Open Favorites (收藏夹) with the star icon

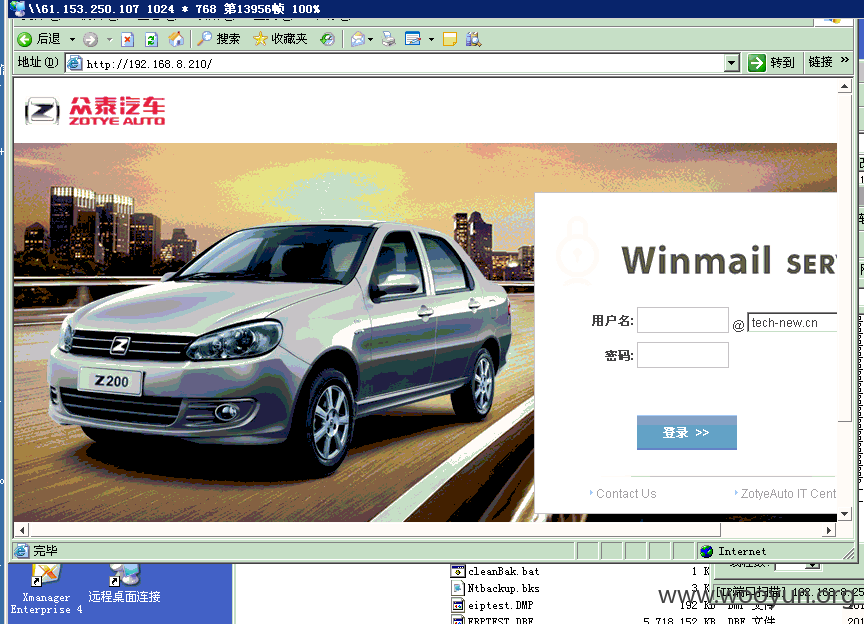click(280, 39)
